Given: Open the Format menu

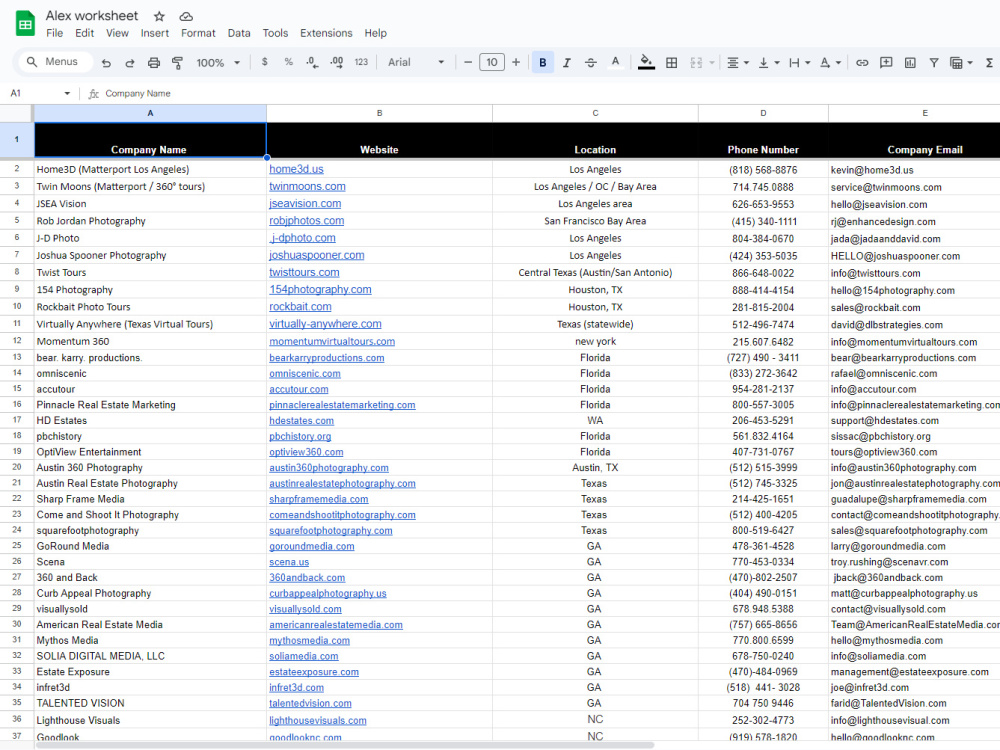Looking at the screenshot, I should 198,33.
